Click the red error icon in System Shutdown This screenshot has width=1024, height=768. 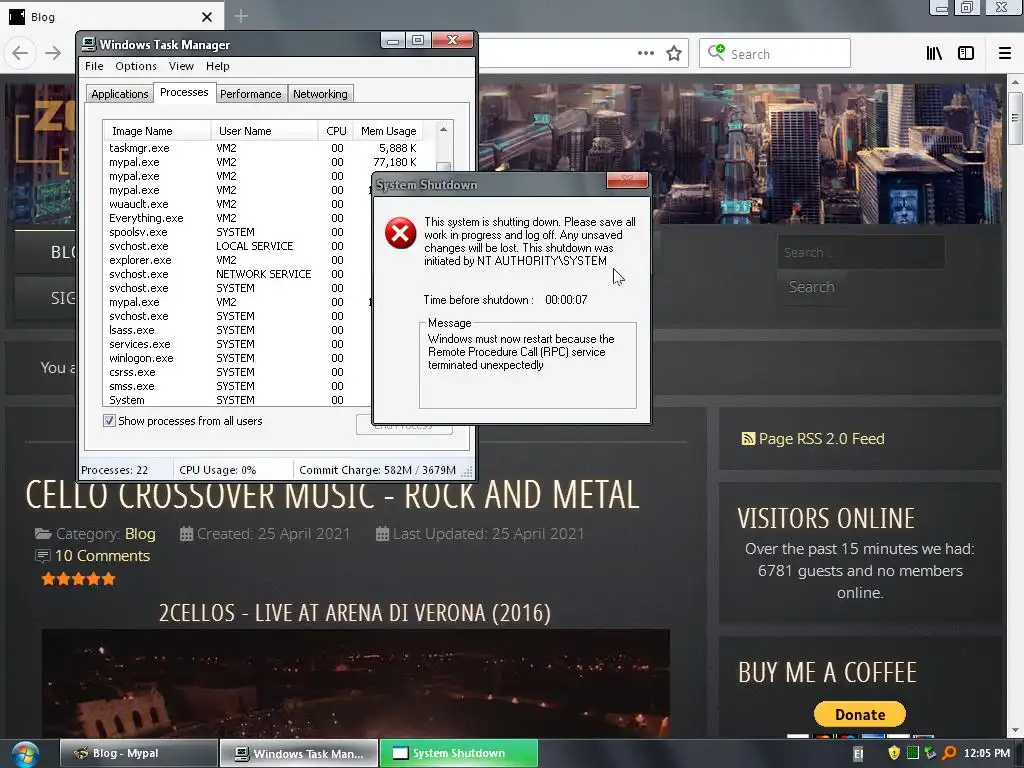tap(400, 233)
